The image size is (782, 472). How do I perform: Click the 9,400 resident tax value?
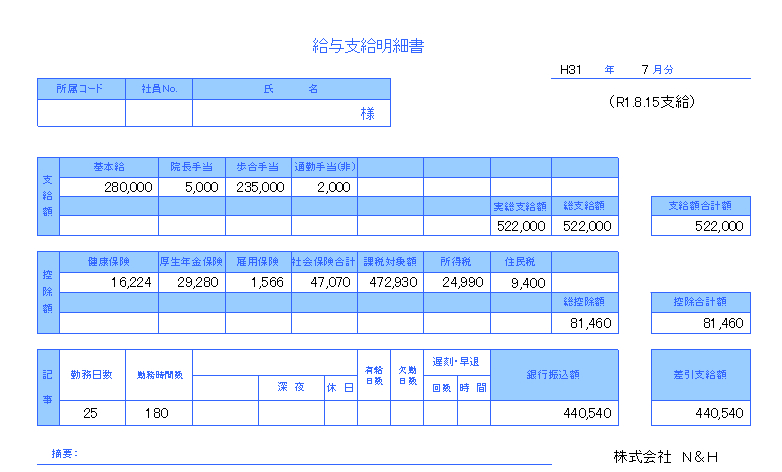(x=528, y=283)
